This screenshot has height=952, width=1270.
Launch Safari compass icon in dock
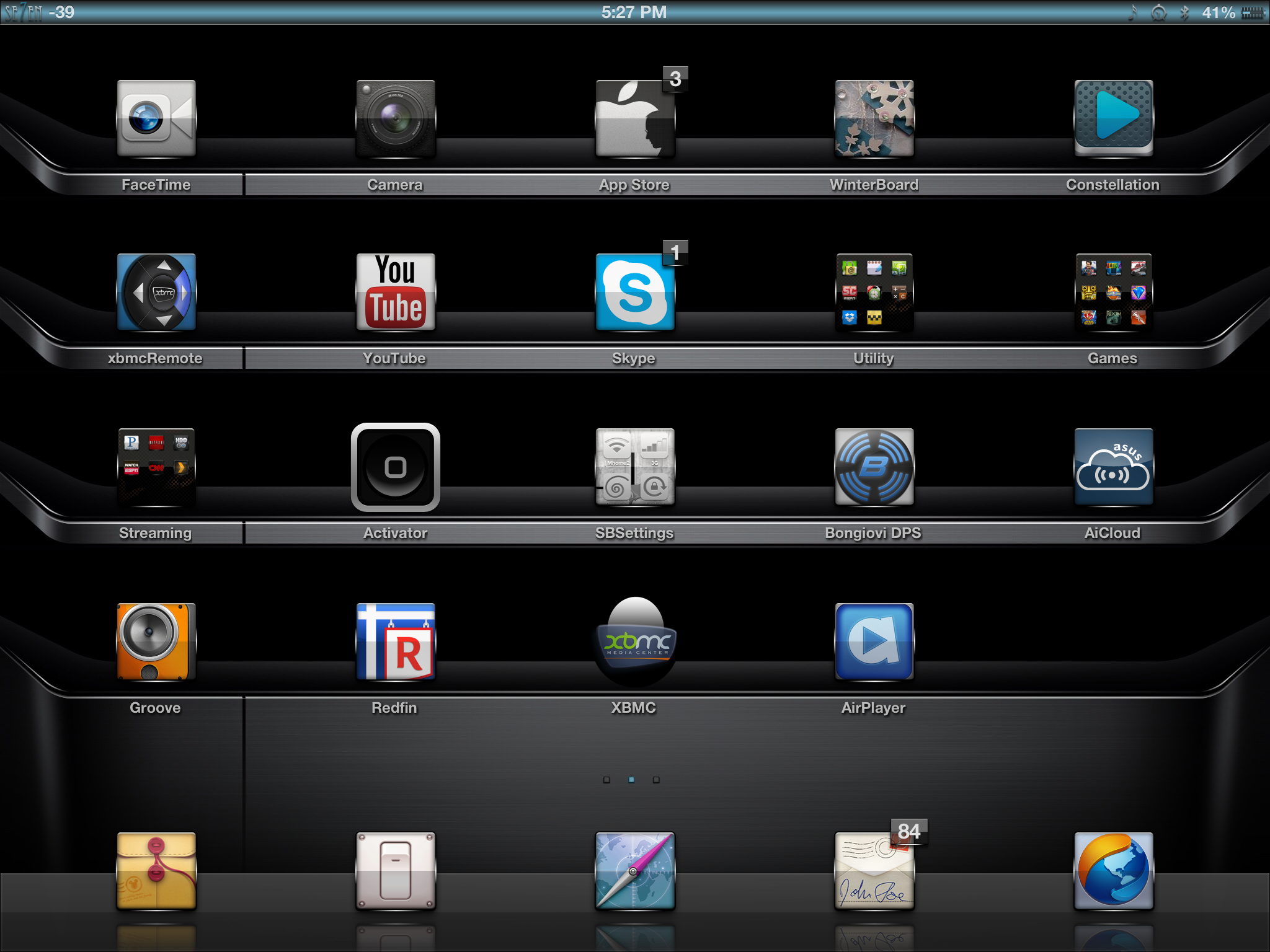click(x=634, y=871)
